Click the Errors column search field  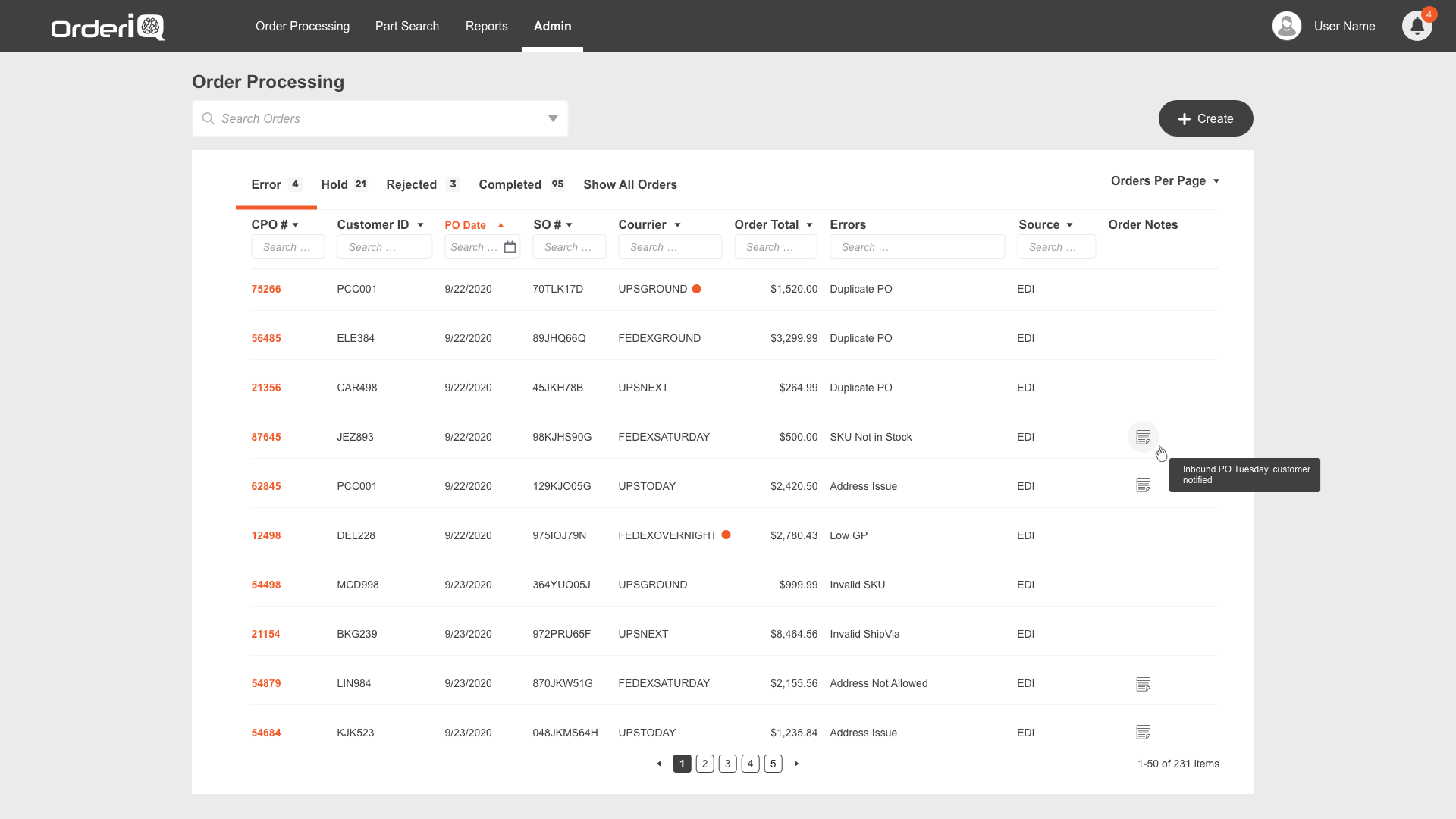coord(917,247)
